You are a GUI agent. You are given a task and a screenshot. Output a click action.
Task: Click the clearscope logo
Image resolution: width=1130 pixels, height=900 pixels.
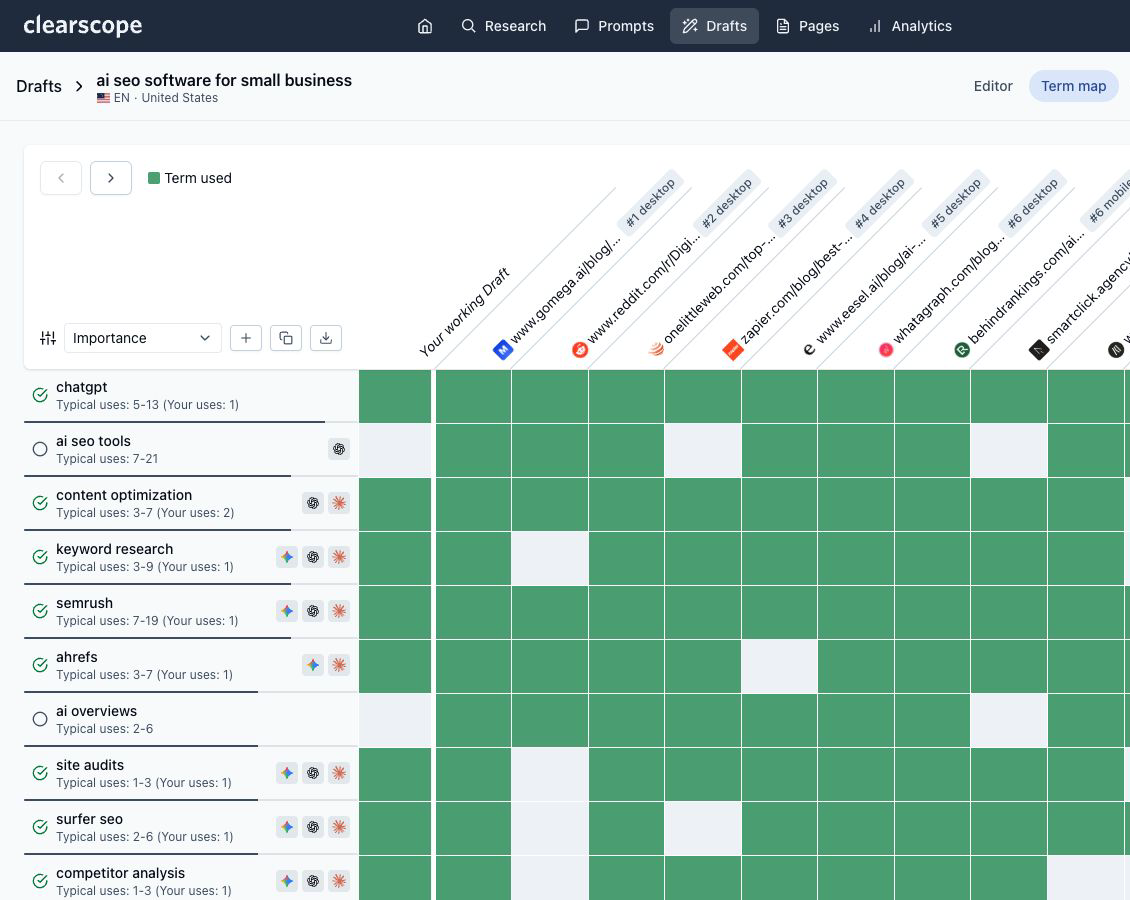pos(83,25)
